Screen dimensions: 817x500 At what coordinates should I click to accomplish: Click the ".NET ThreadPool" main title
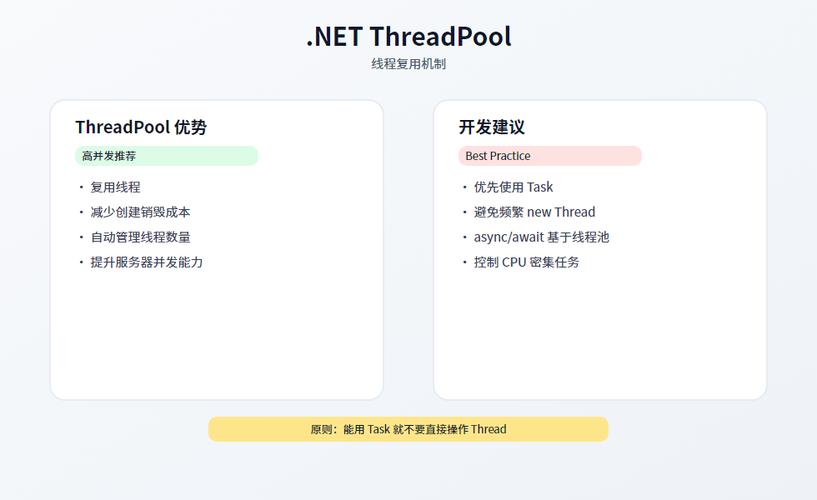[408, 37]
